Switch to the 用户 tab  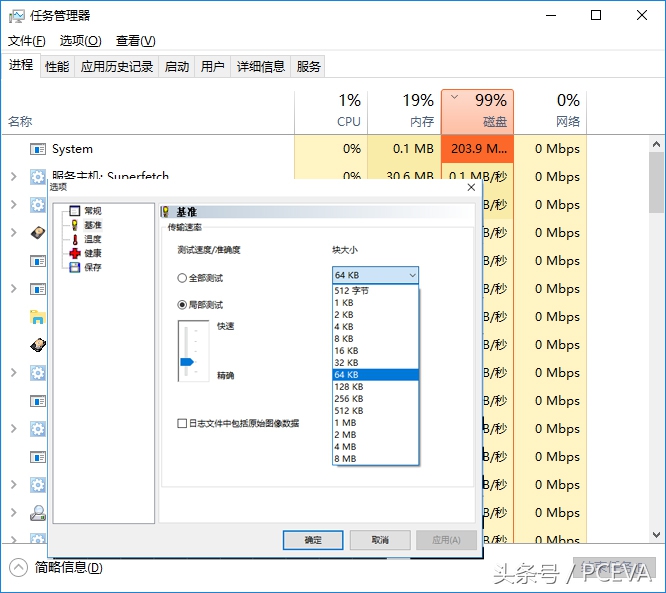click(x=212, y=66)
